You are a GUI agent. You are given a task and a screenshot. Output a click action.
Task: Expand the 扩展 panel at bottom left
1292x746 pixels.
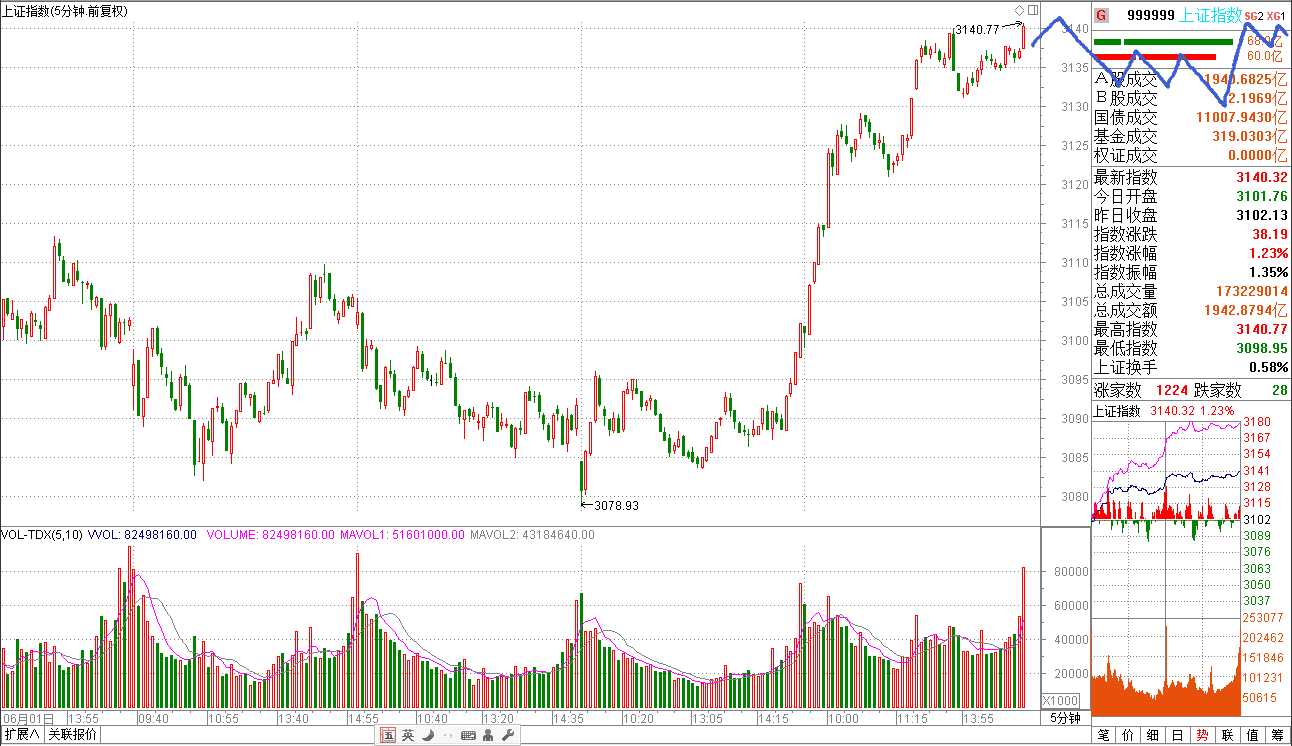pyautogui.click(x=22, y=735)
